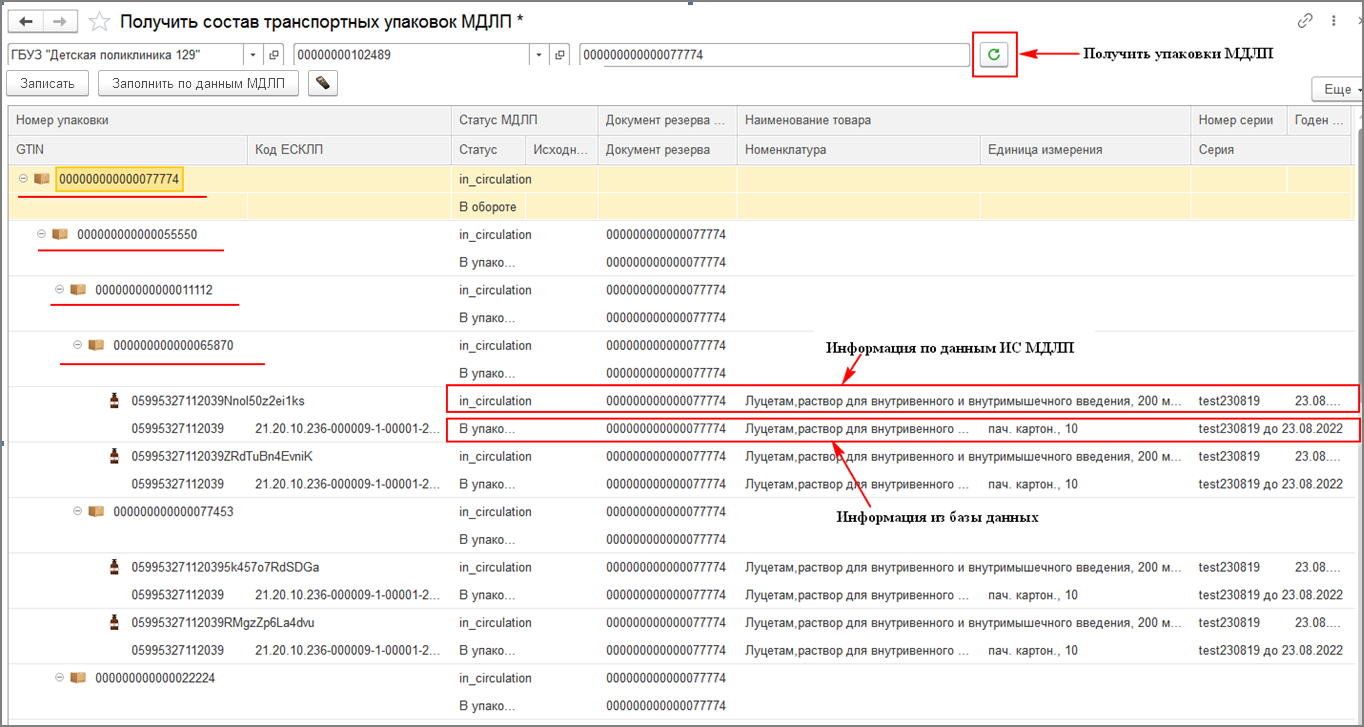Screen dimensions: 1364x727
Task: Click box icon of package 000000000000065870
Action: (96, 345)
